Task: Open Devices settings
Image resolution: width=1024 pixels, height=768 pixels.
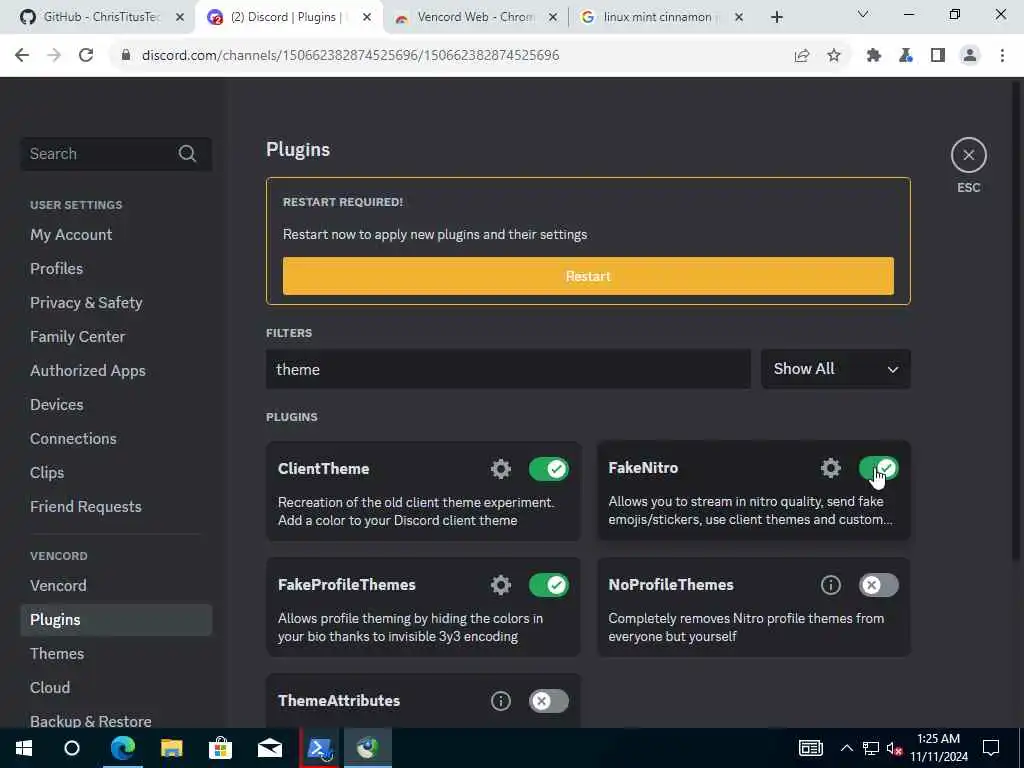Action: pyautogui.click(x=57, y=404)
